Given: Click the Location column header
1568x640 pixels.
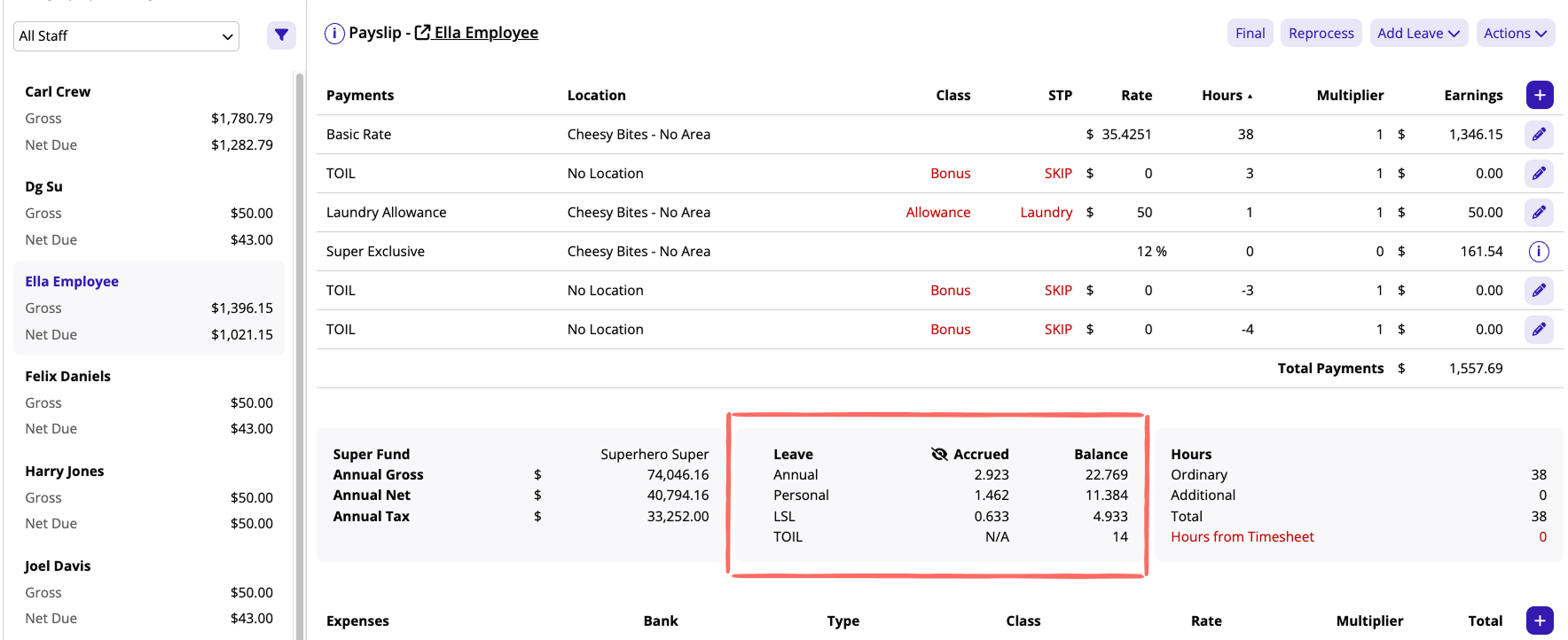Looking at the screenshot, I should point(597,95).
